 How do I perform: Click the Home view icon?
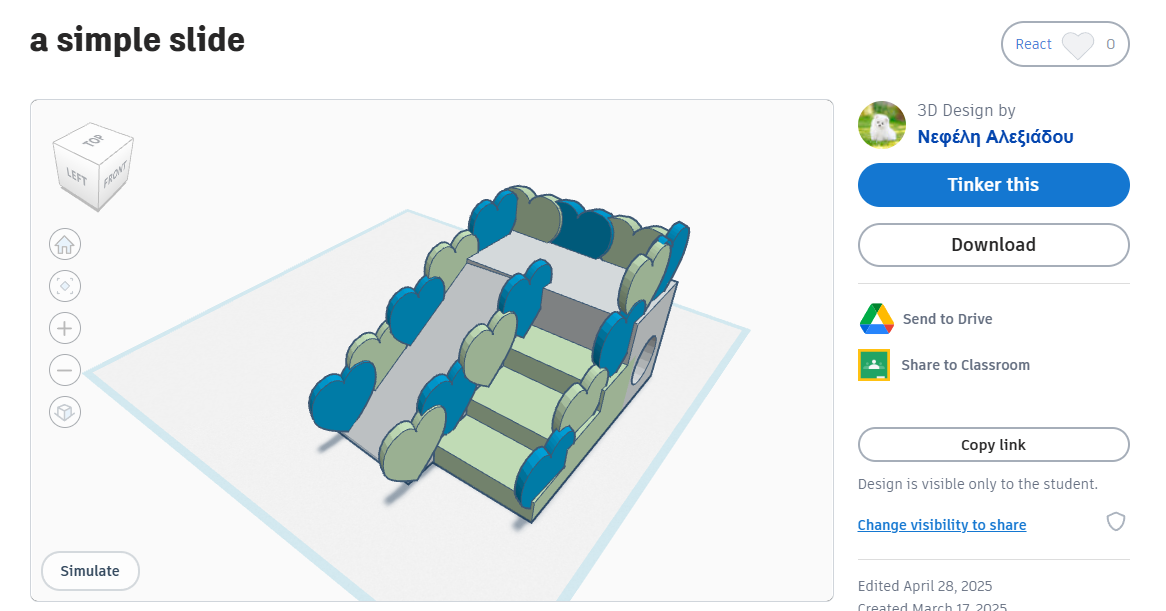pos(65,244)
